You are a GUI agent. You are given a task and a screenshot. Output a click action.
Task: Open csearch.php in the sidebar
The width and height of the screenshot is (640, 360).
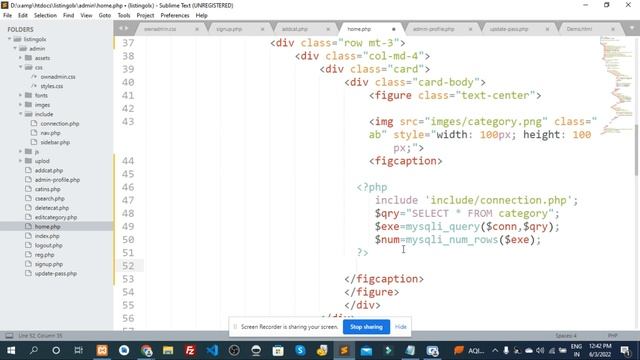[49, 199]
